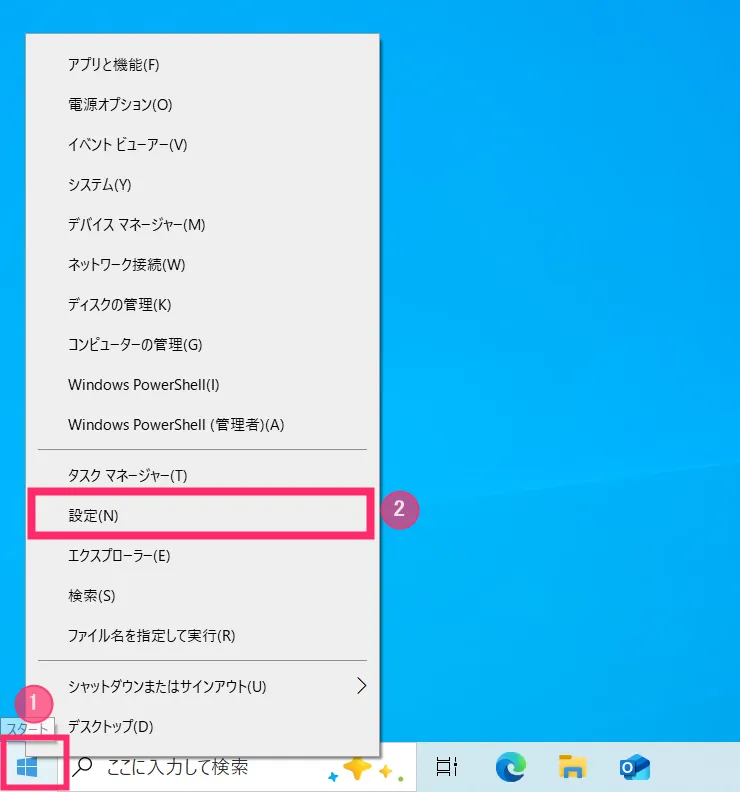Launch Windows PowerShell (管理者)(A)
This screenshot has height=792, width=740.
point(202,424)
